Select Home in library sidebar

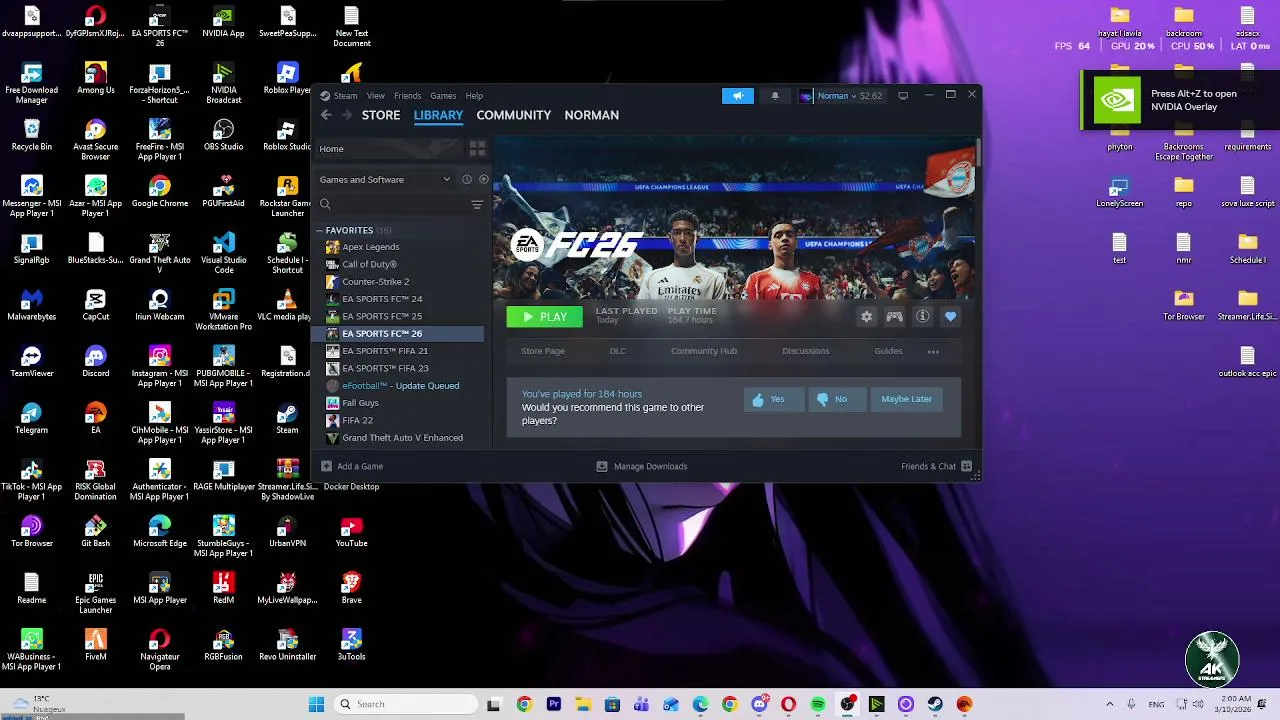(390, 149)
